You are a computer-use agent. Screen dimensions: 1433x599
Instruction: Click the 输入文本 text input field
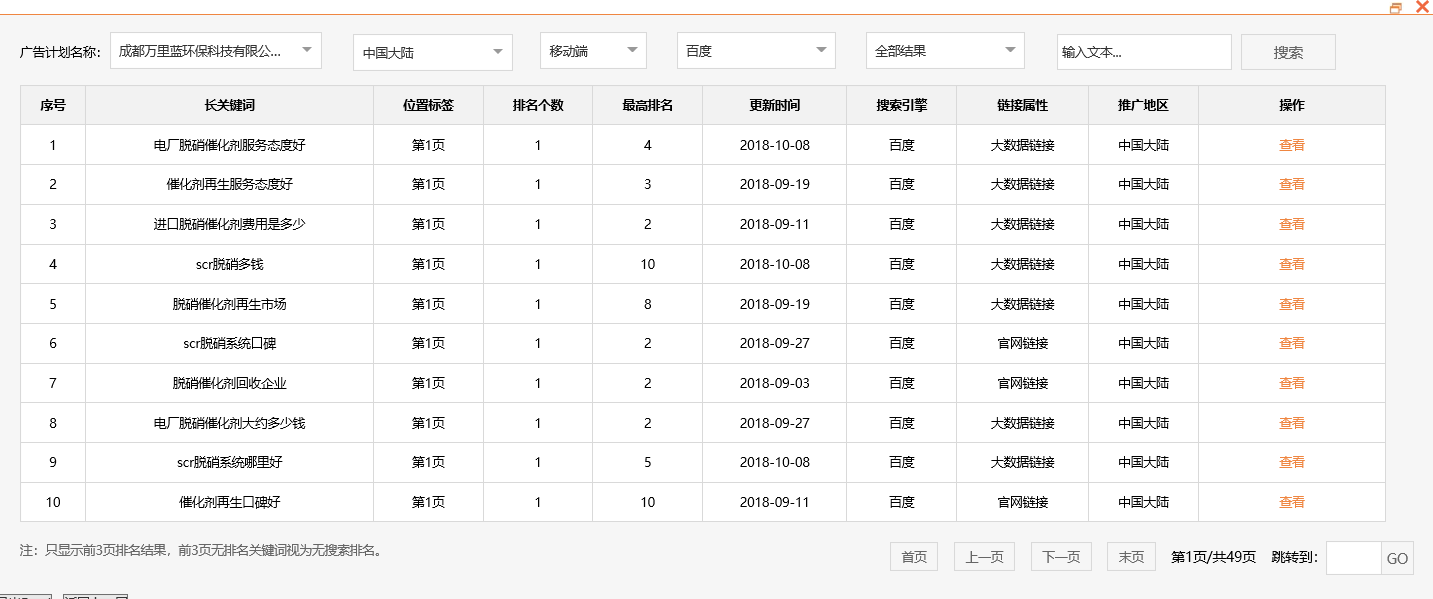tap(1143, 51)
